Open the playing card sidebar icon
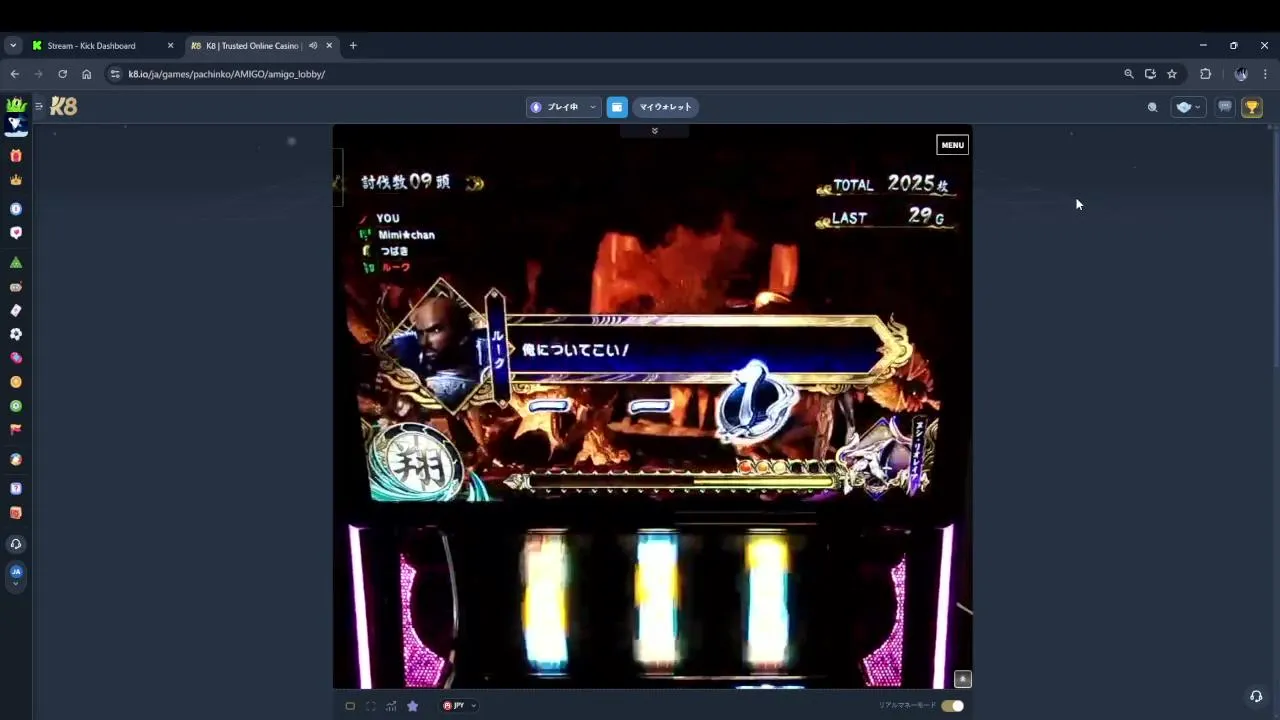 click(x=15, y=310)
